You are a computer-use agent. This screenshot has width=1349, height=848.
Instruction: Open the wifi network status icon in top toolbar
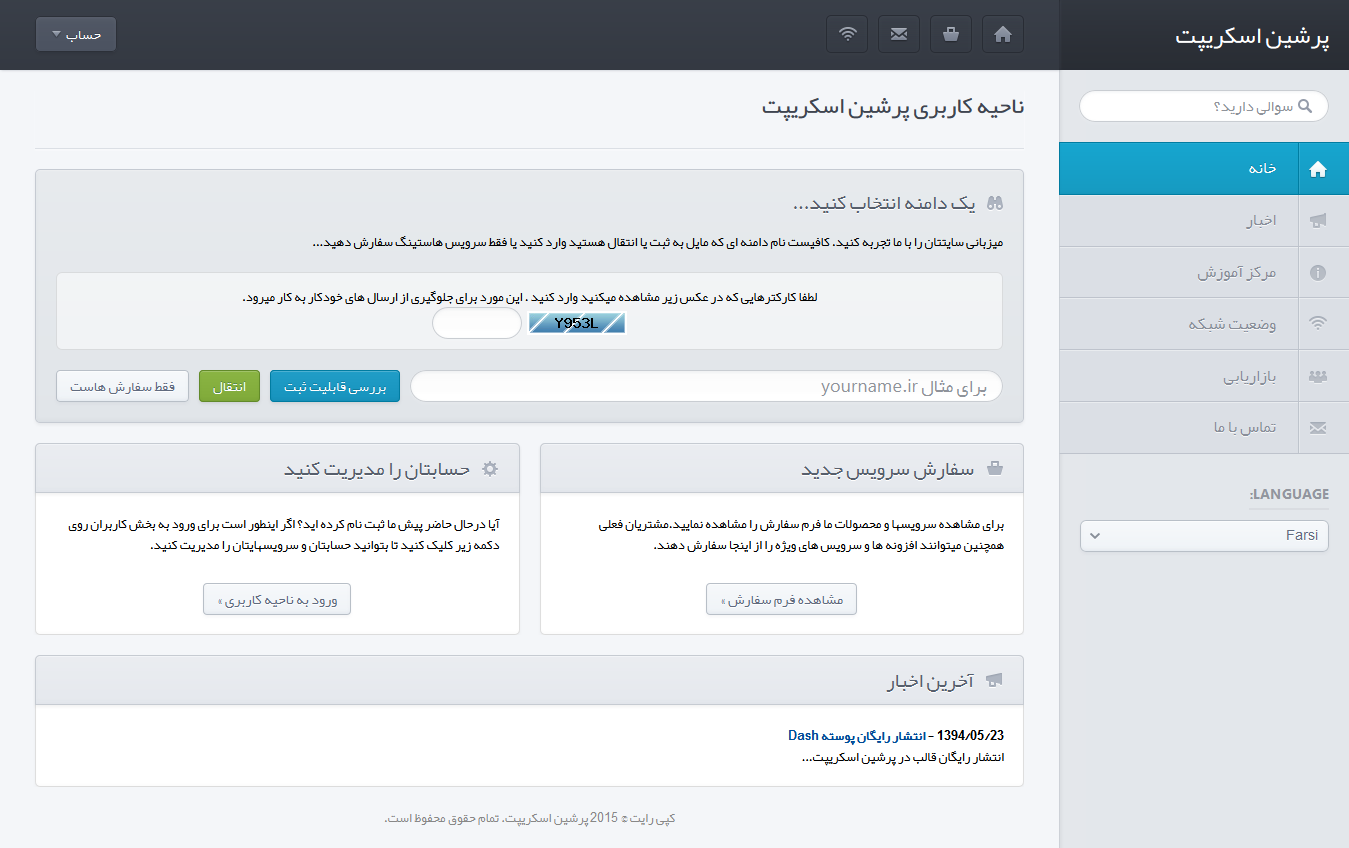pos(847,34)
